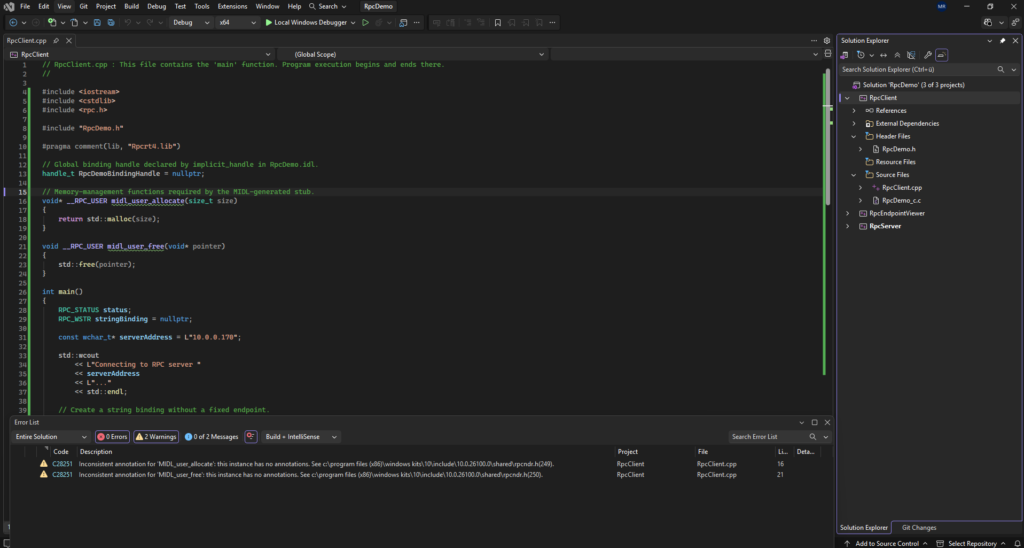Expand the RpcEndpointViewer project node
This screenshot has width=1024, height=548.
tap(847, 213)
